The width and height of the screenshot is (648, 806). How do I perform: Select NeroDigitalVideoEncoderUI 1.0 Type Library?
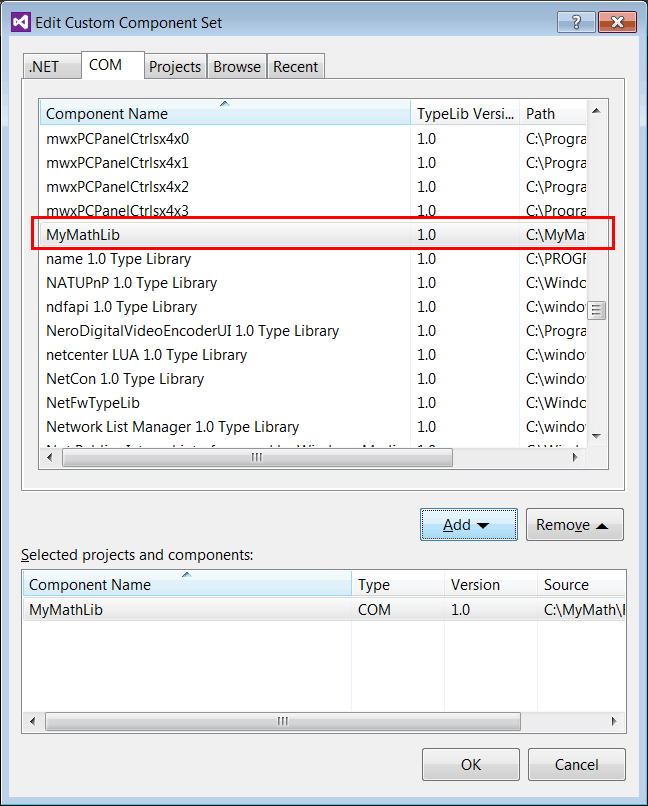coord(313,331)
